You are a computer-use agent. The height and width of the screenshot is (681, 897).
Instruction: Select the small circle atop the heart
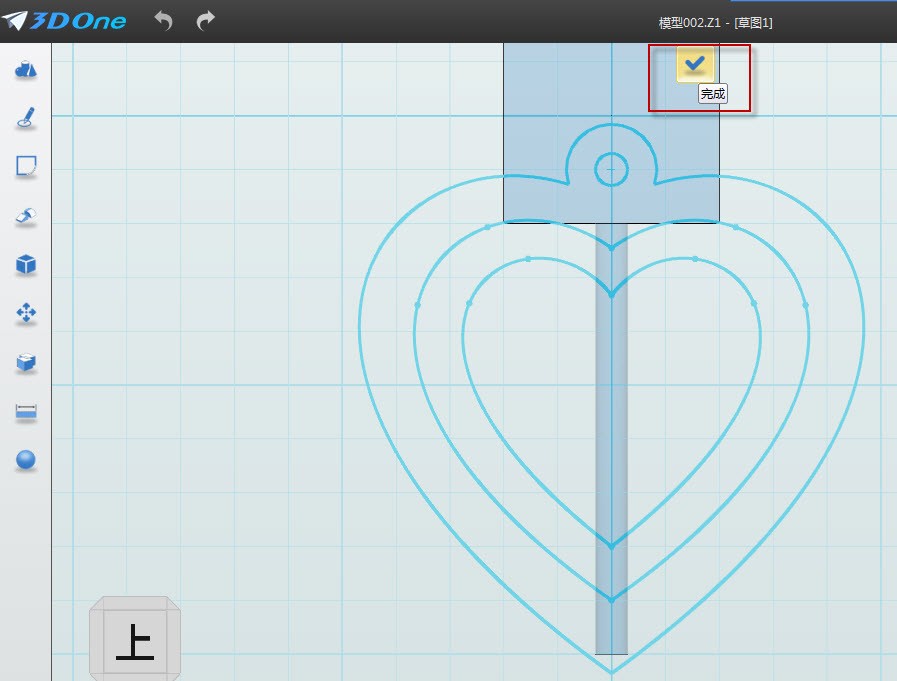pyautogui.click(x=611, y=169)
